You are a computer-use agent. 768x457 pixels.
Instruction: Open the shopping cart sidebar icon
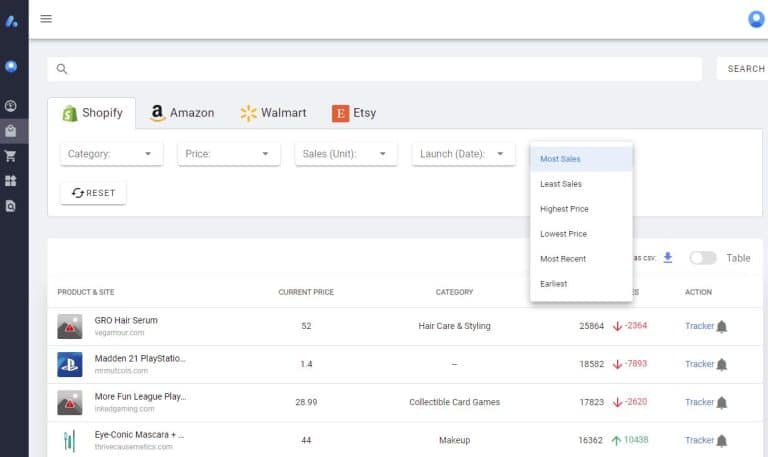[x=11, y=156]
